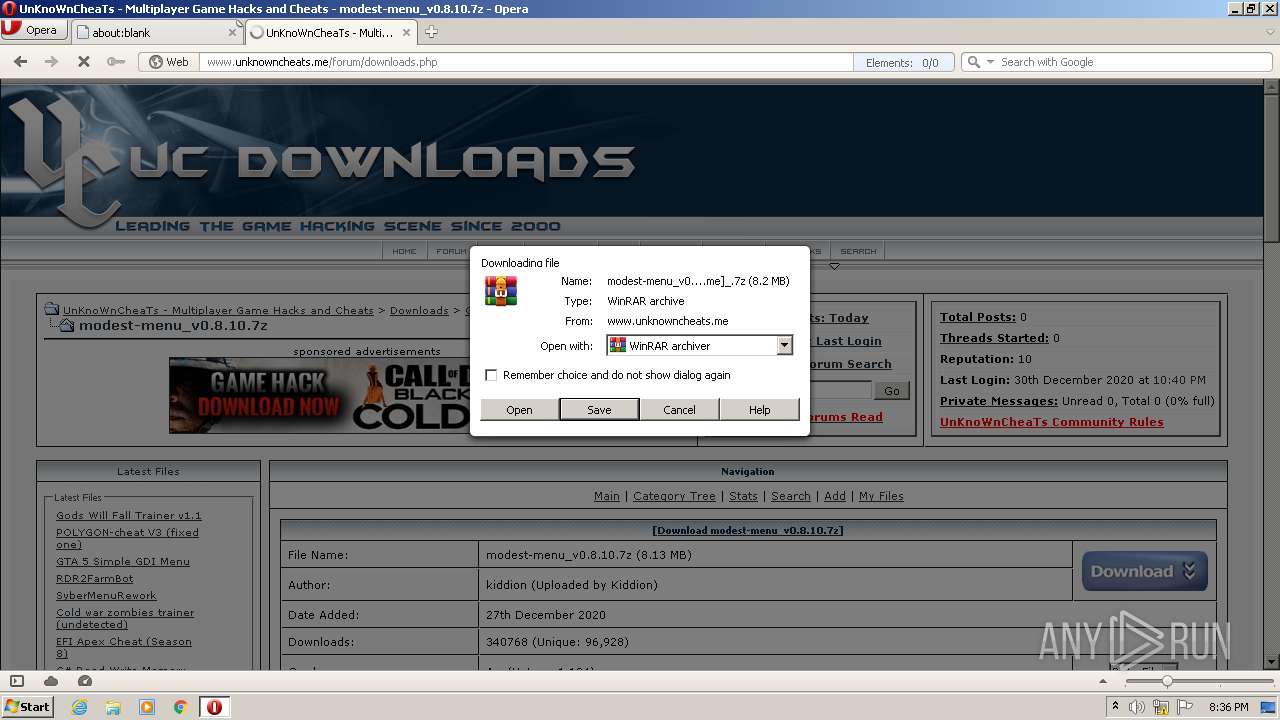Click the Opera taskbar button
This screenshot has height=720, width=1280.
pyautogui.click(x=214, y=707)
